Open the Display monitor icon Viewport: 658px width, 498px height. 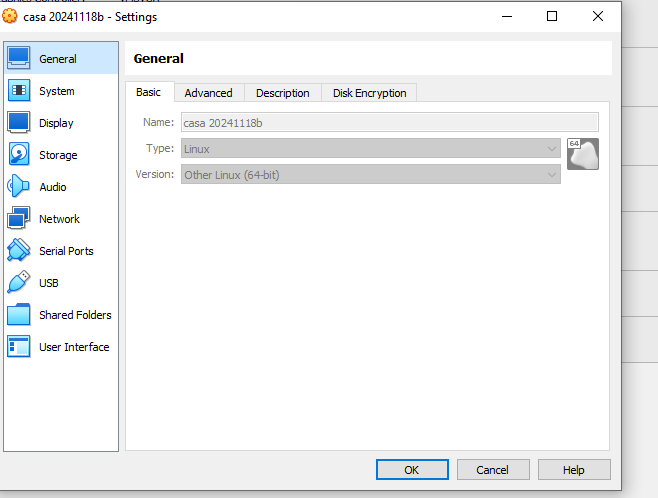(19, 123)
